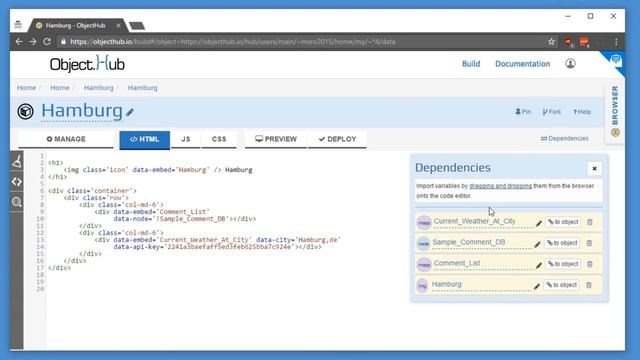
Task: Follow the dragging and dropping link
Action: click(500, 186)
